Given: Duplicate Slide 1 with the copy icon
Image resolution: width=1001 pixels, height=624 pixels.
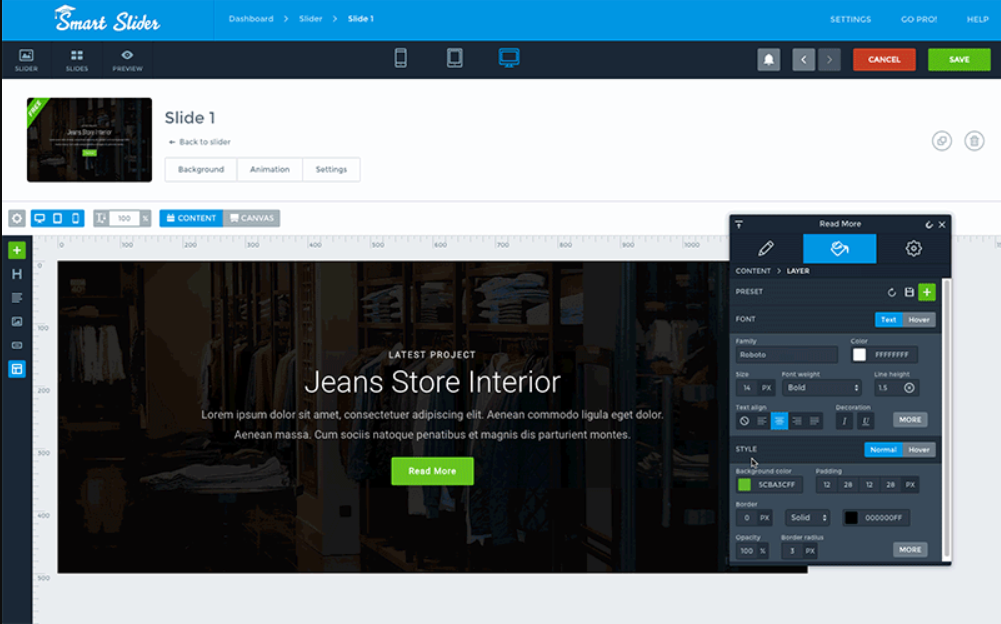Looking at the screenshot, I should pos(942,141).
